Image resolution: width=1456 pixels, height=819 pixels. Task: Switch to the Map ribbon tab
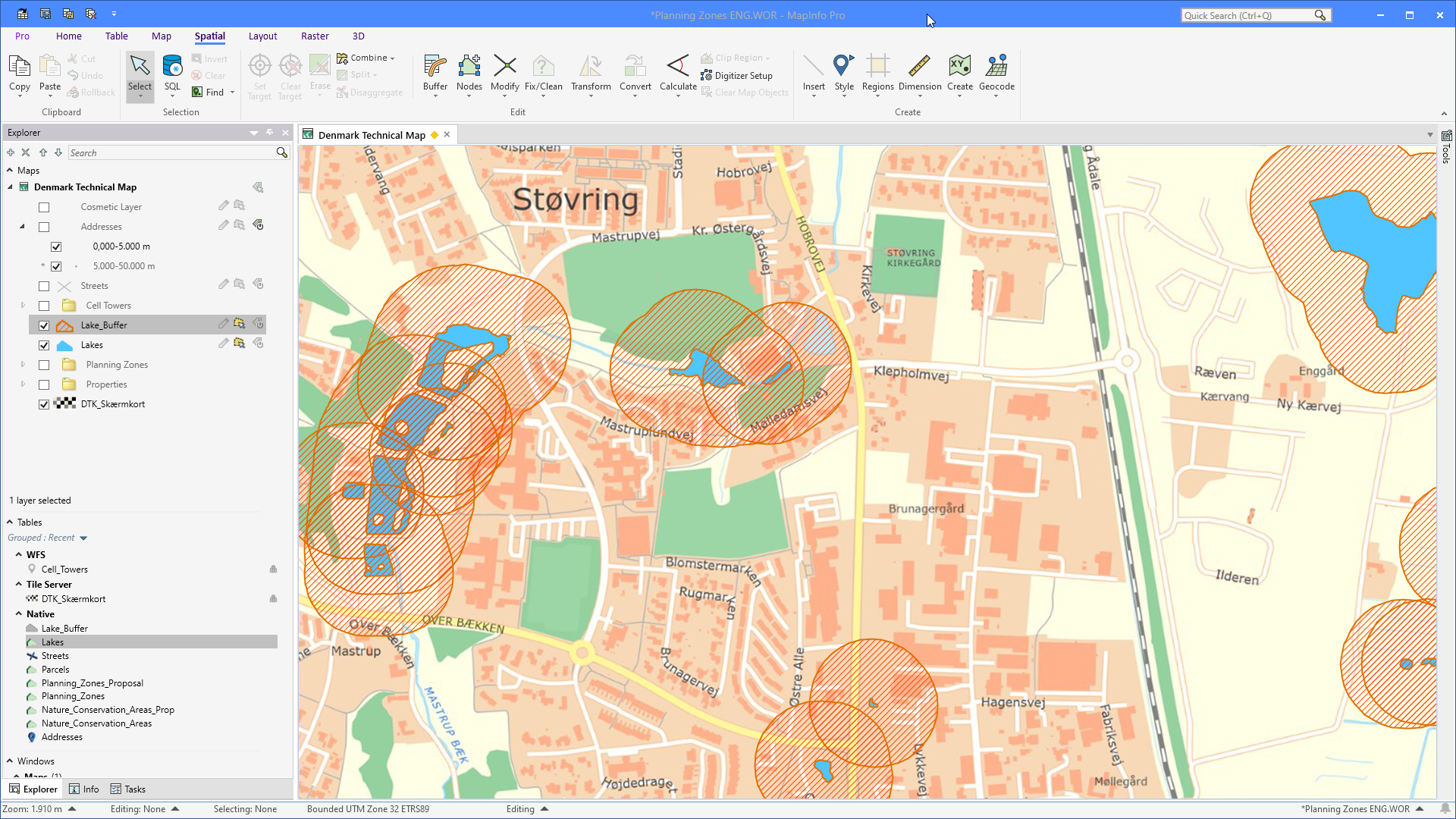click(162, 36)
